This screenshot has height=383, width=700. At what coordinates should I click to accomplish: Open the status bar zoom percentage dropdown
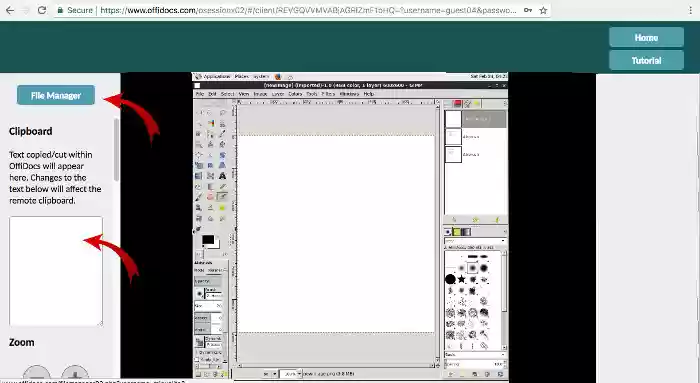(292, 374)
